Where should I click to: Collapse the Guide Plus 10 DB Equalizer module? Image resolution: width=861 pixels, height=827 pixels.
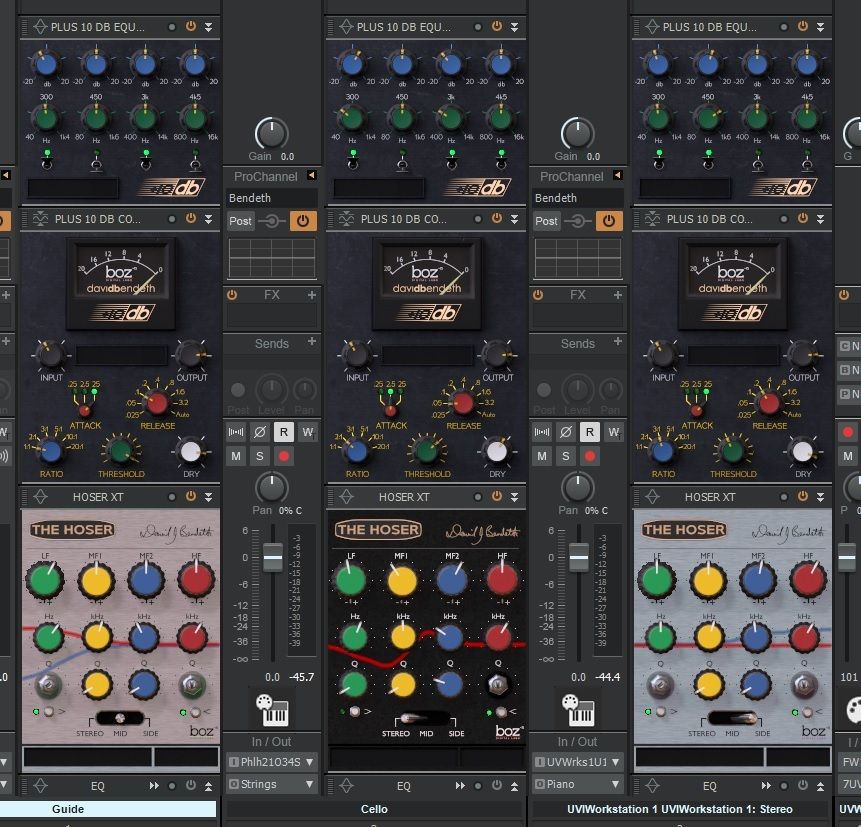tap(209, 26)
